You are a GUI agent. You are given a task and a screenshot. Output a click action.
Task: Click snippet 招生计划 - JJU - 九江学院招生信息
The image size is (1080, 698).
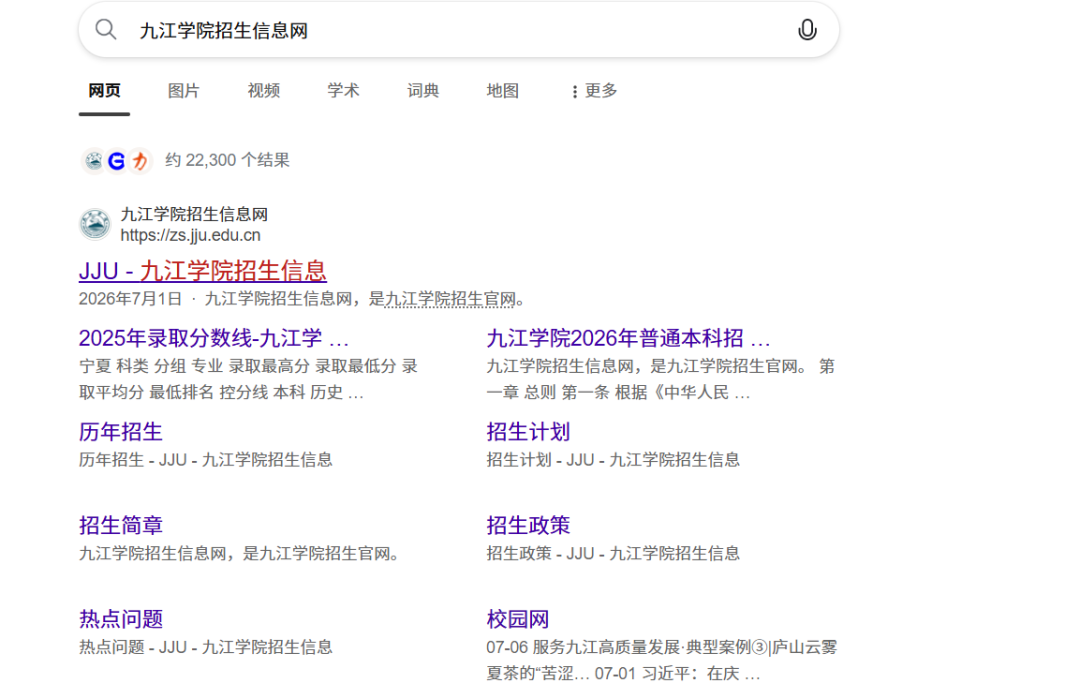pos(613,460)
